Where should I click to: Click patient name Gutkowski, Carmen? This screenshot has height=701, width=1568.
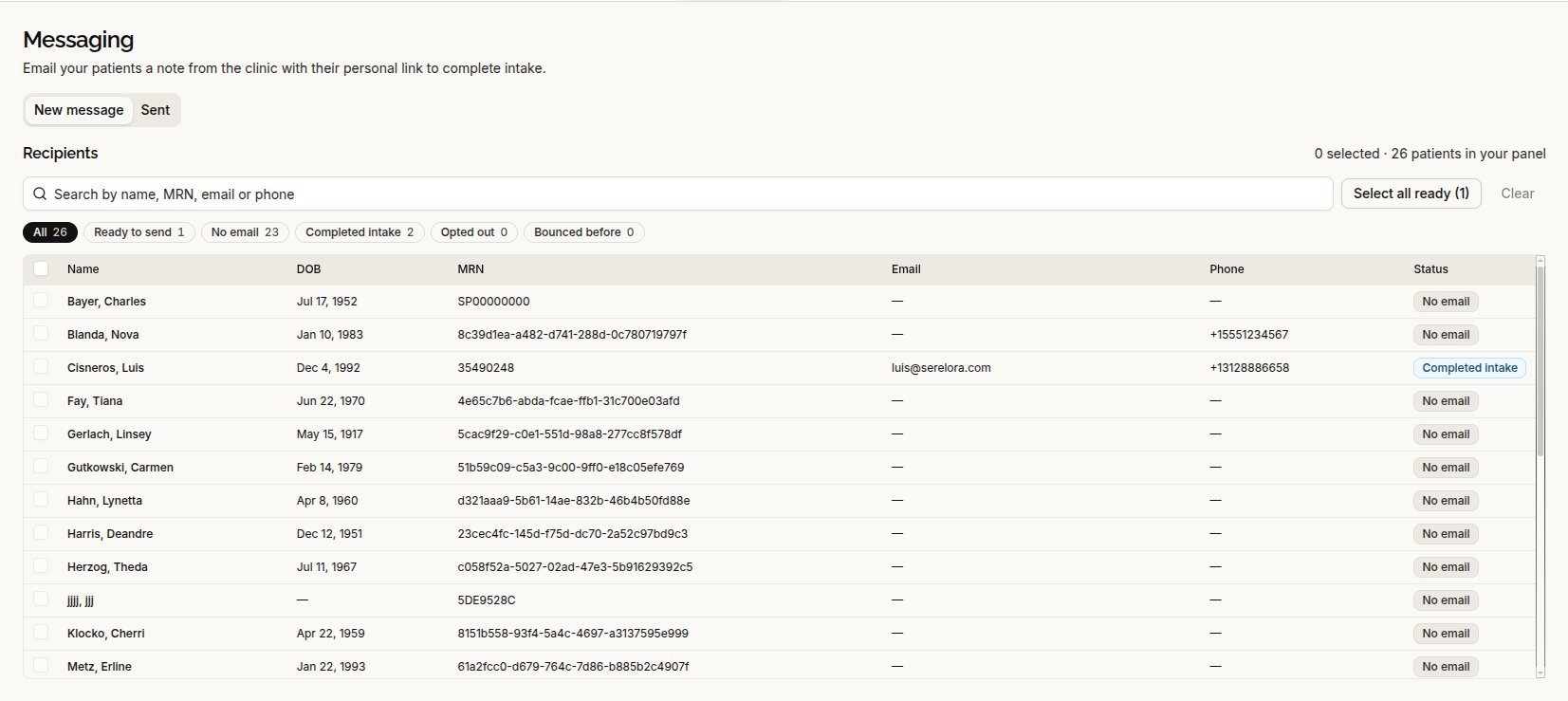[120, 468]
